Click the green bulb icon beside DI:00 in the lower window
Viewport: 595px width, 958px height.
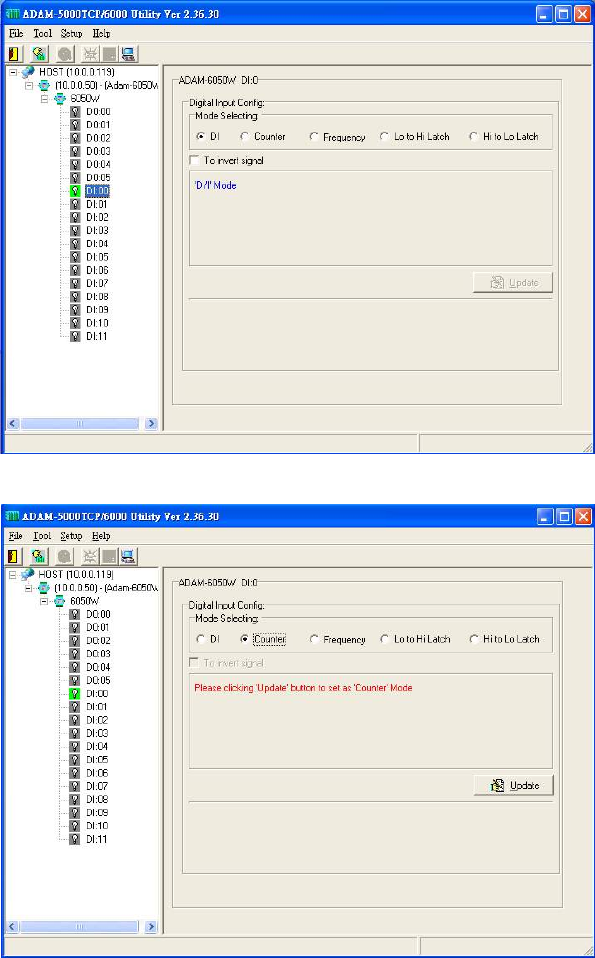click(75, 693)
